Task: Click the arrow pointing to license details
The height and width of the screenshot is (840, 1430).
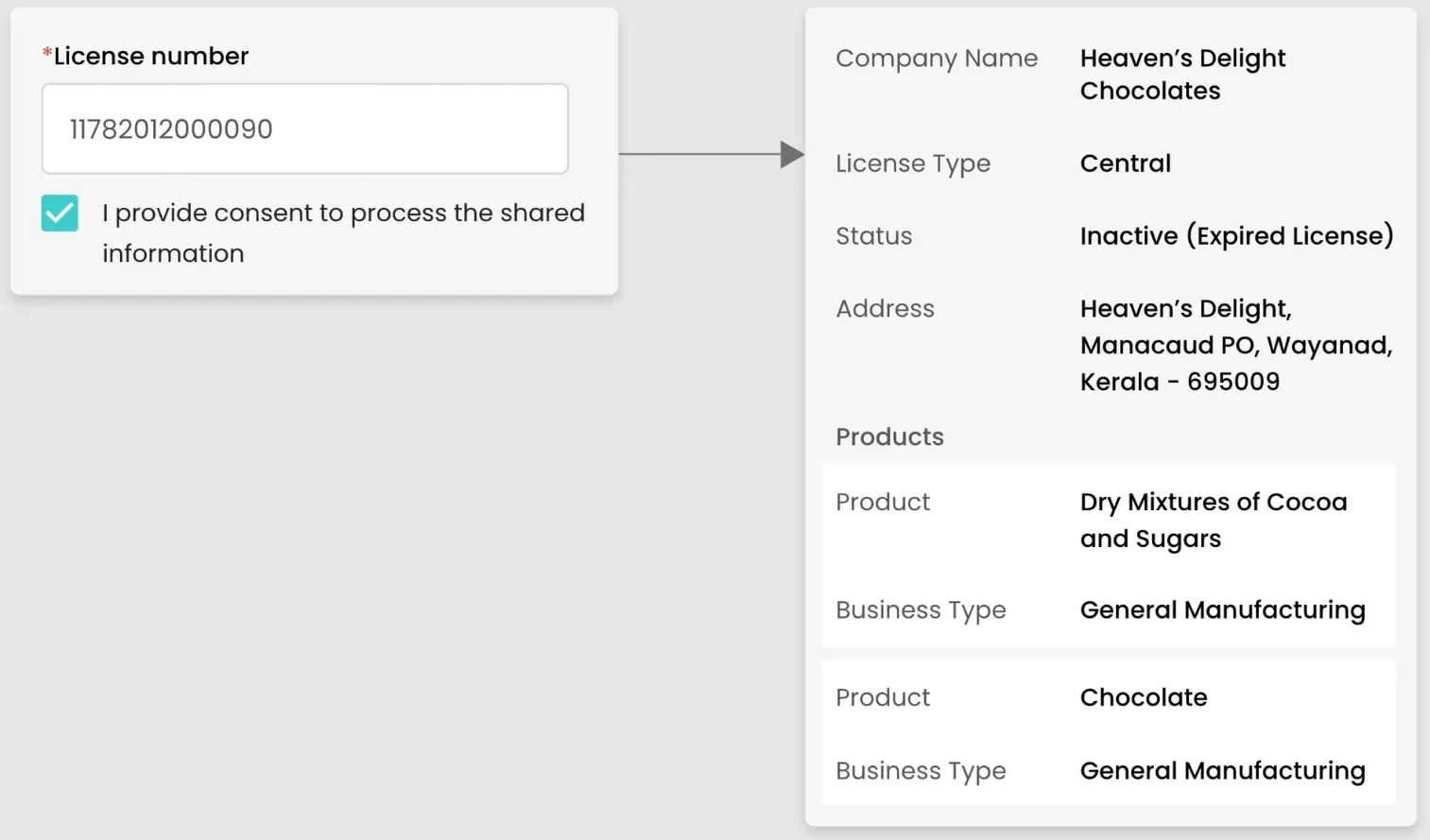Action: (711, 154)
